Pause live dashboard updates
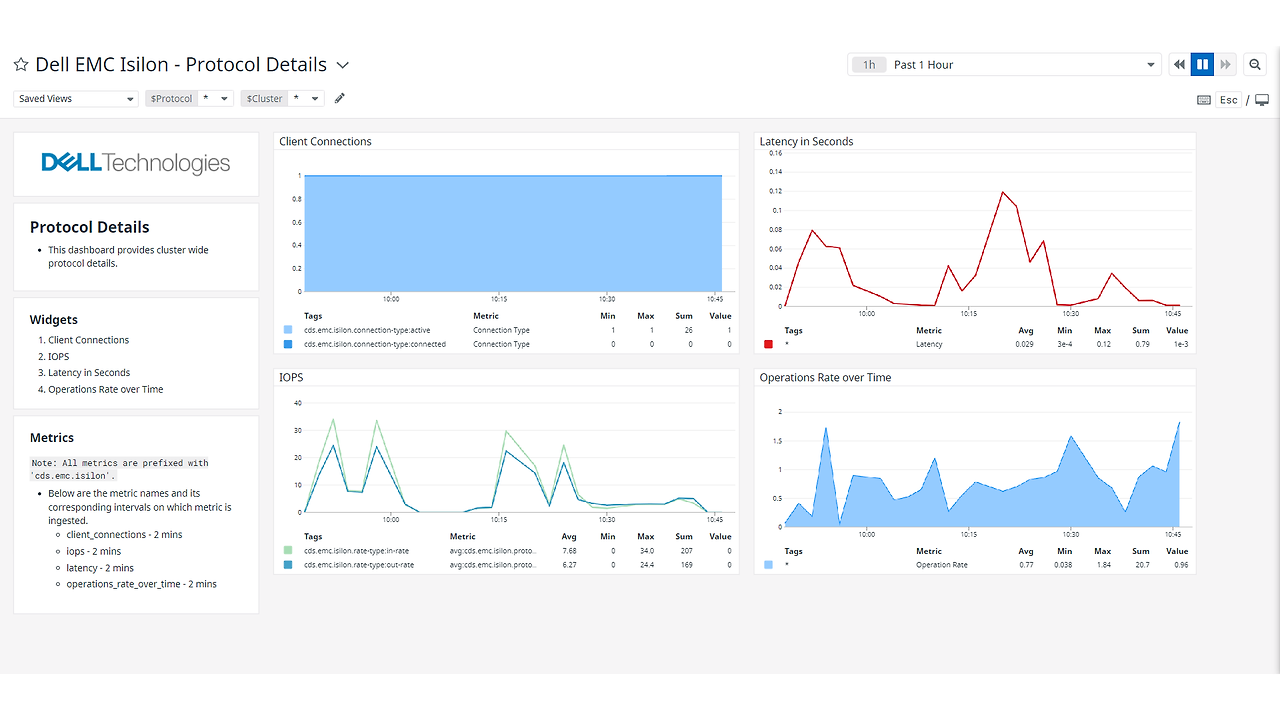Viewport: 1280px width, 720px height. [x=1202, y=65]
